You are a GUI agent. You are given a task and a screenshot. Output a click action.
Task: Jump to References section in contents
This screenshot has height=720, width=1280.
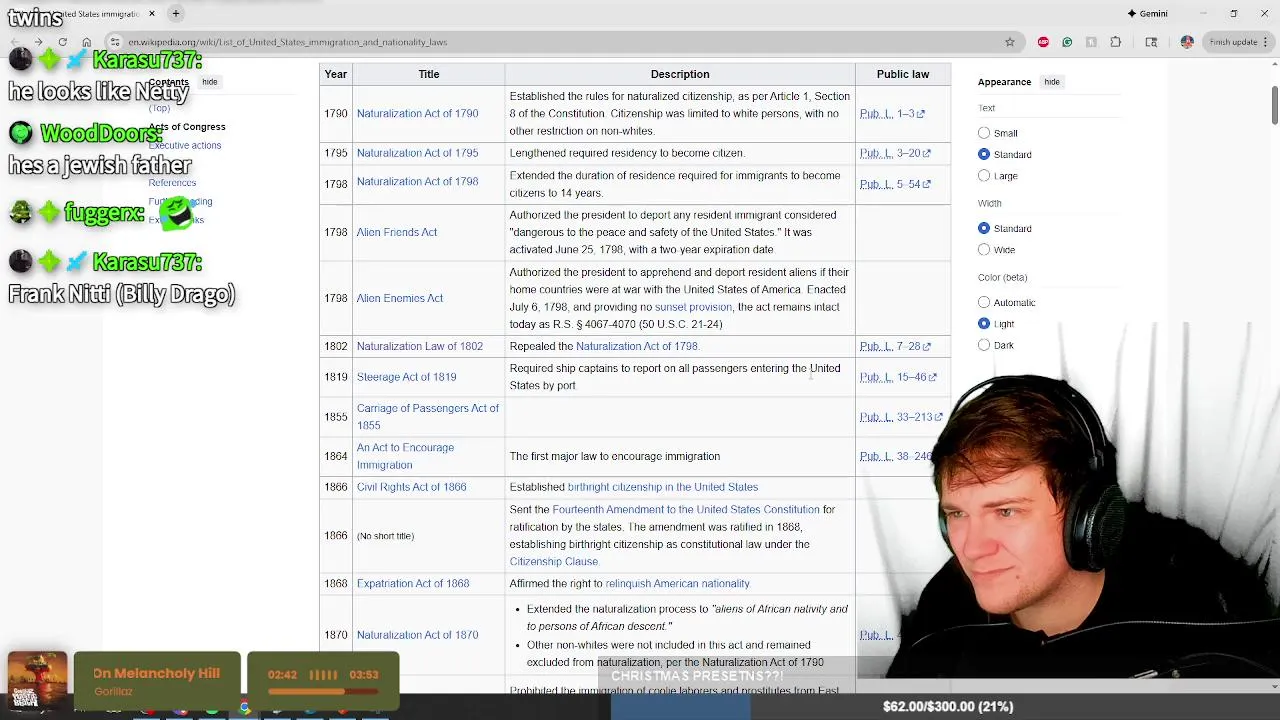[172, 183]
